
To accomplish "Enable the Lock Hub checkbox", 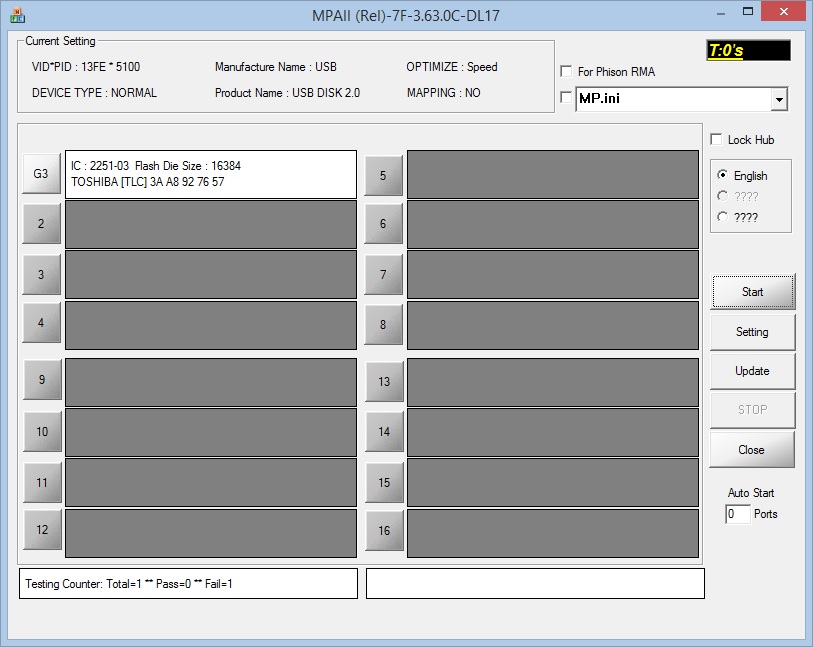I will (x=716, y=139).
